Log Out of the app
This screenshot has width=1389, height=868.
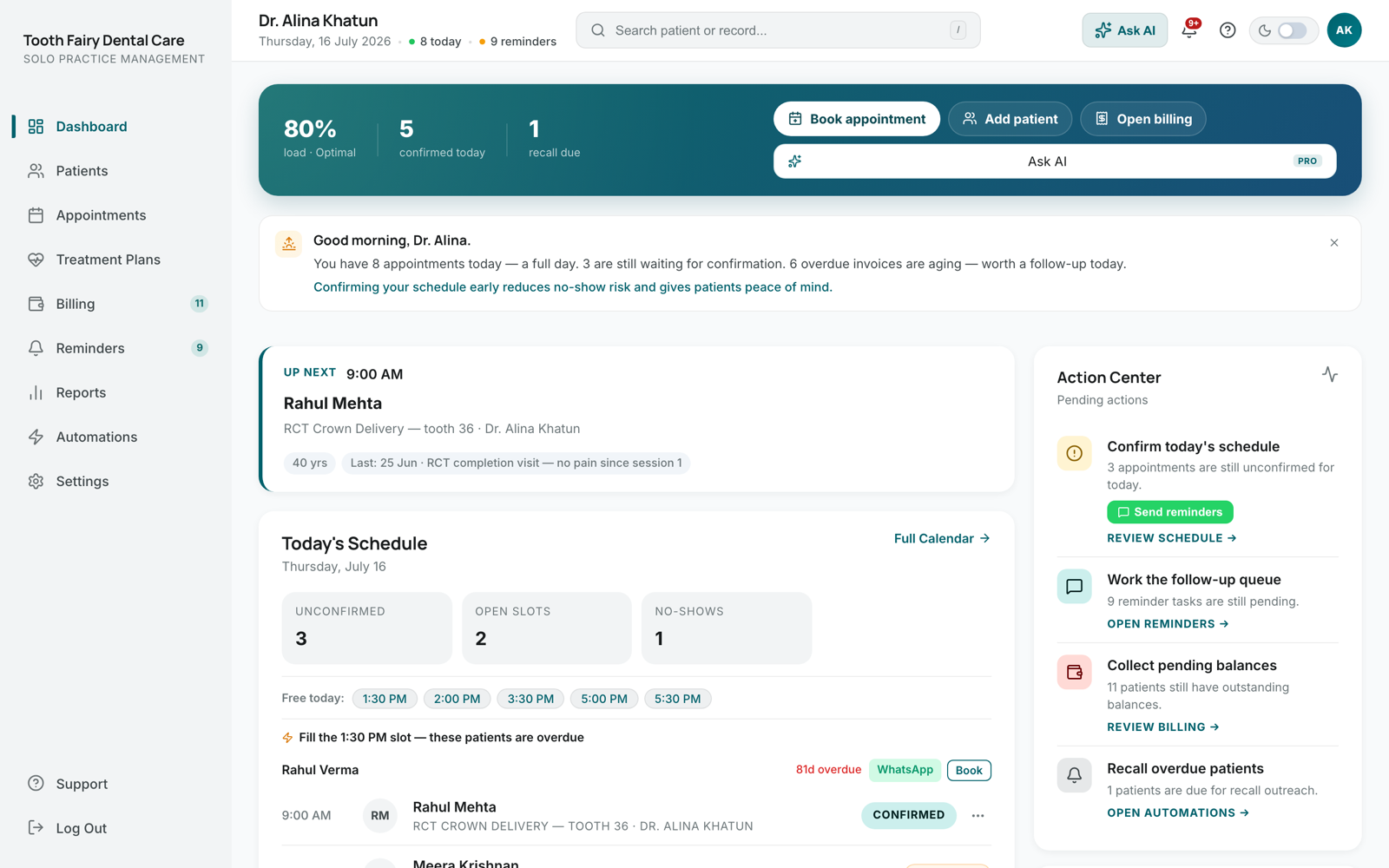point(115,828)
